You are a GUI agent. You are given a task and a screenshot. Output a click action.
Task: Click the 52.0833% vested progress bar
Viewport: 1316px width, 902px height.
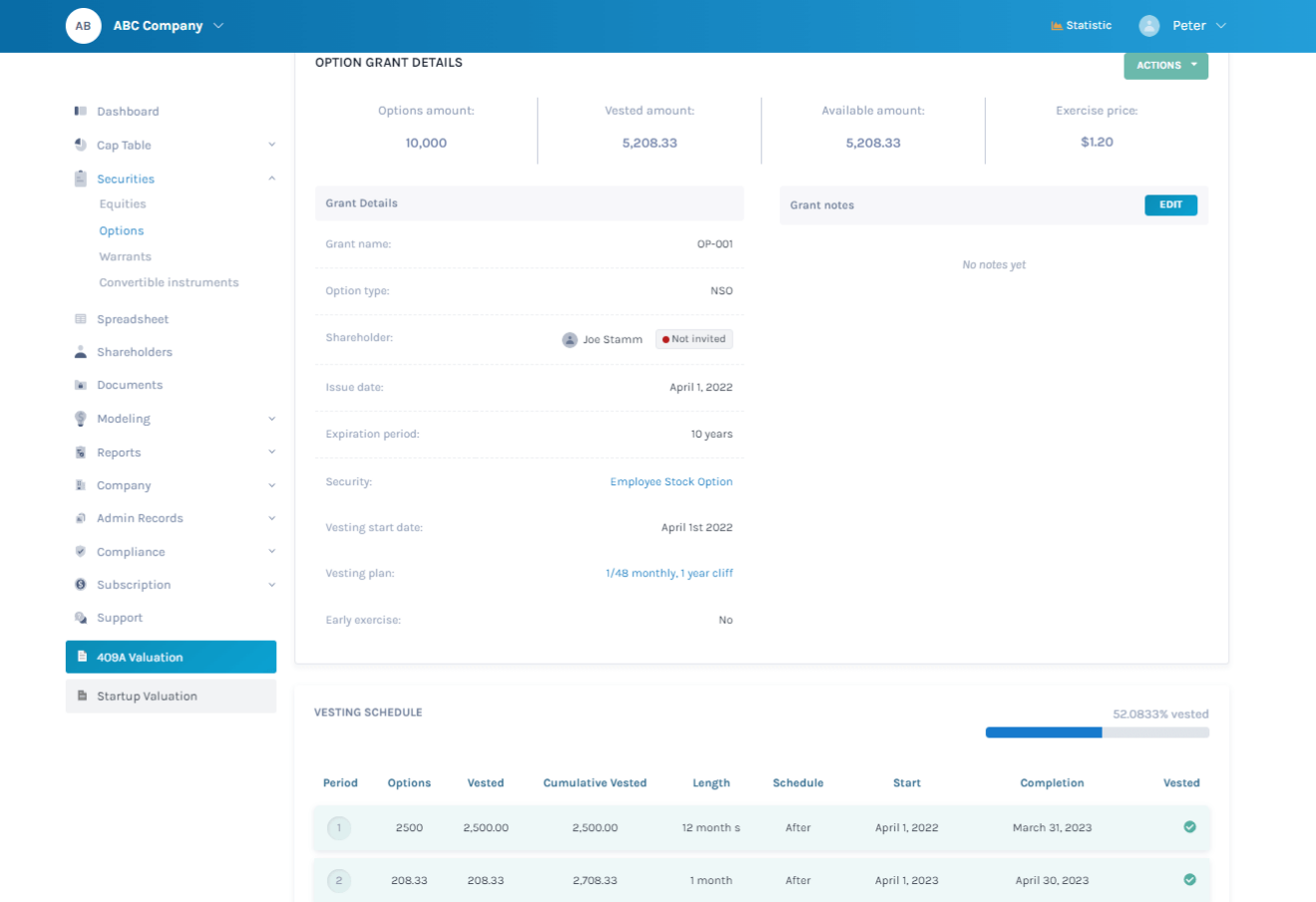(x=1097, y=732)
